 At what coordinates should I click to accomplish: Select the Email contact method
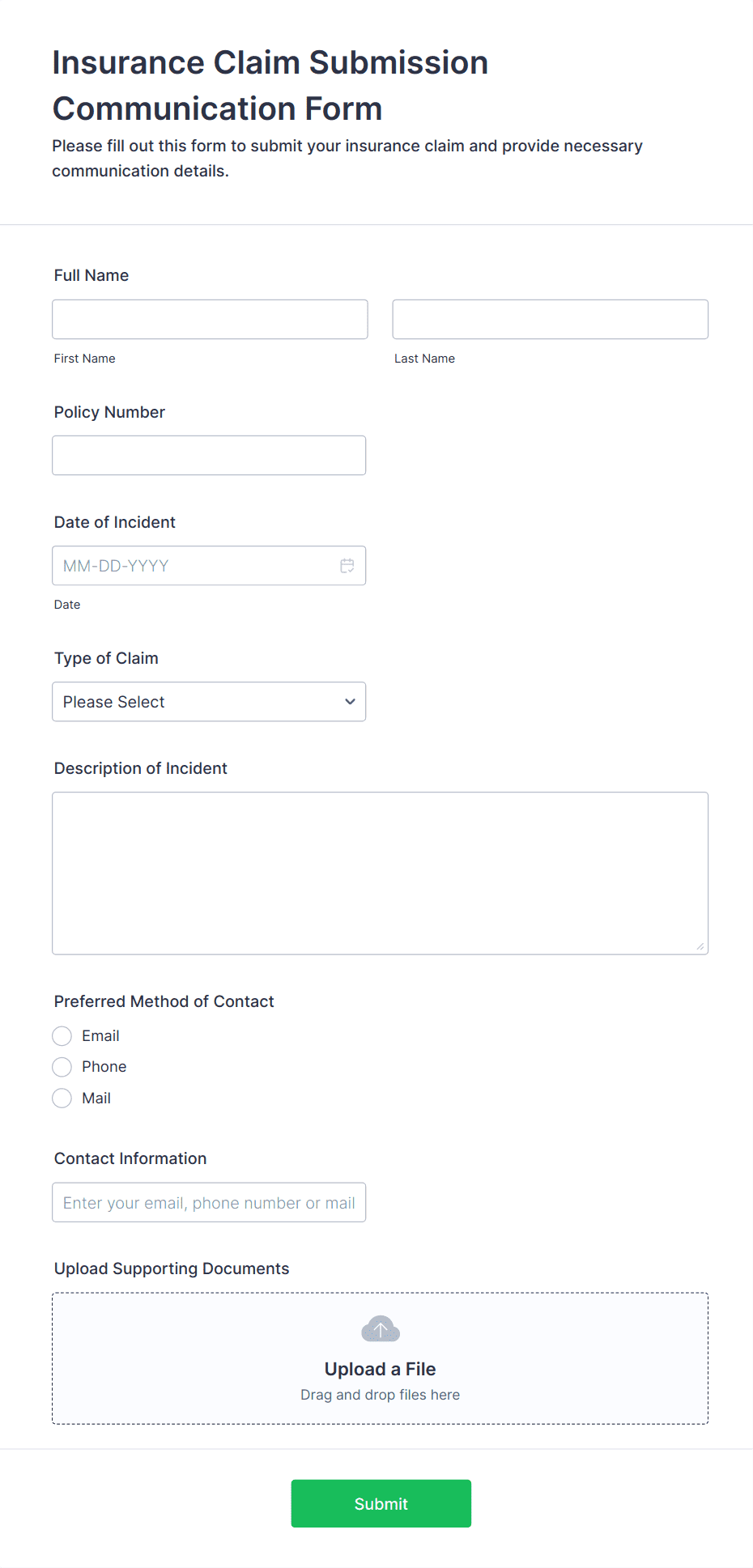click(x=62, y=1035)
